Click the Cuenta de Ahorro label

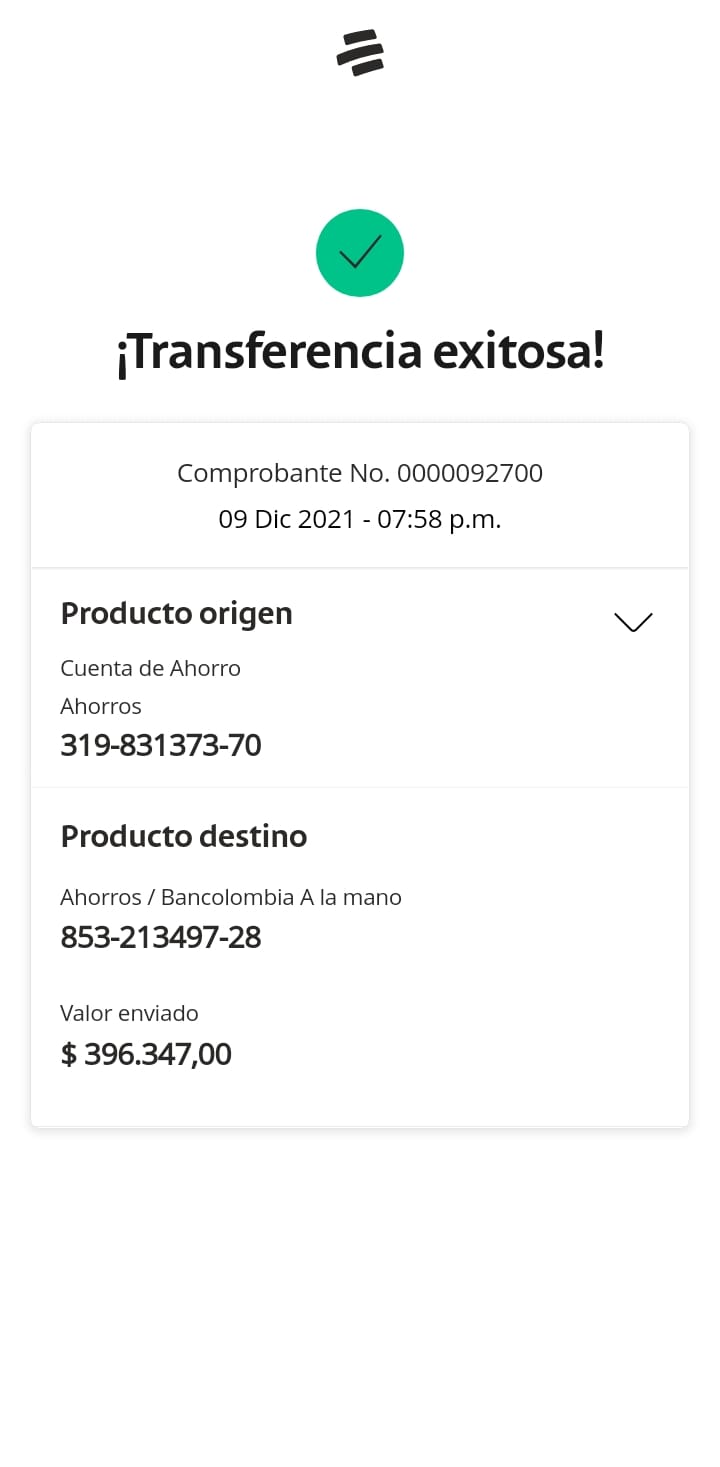(150, 668)
